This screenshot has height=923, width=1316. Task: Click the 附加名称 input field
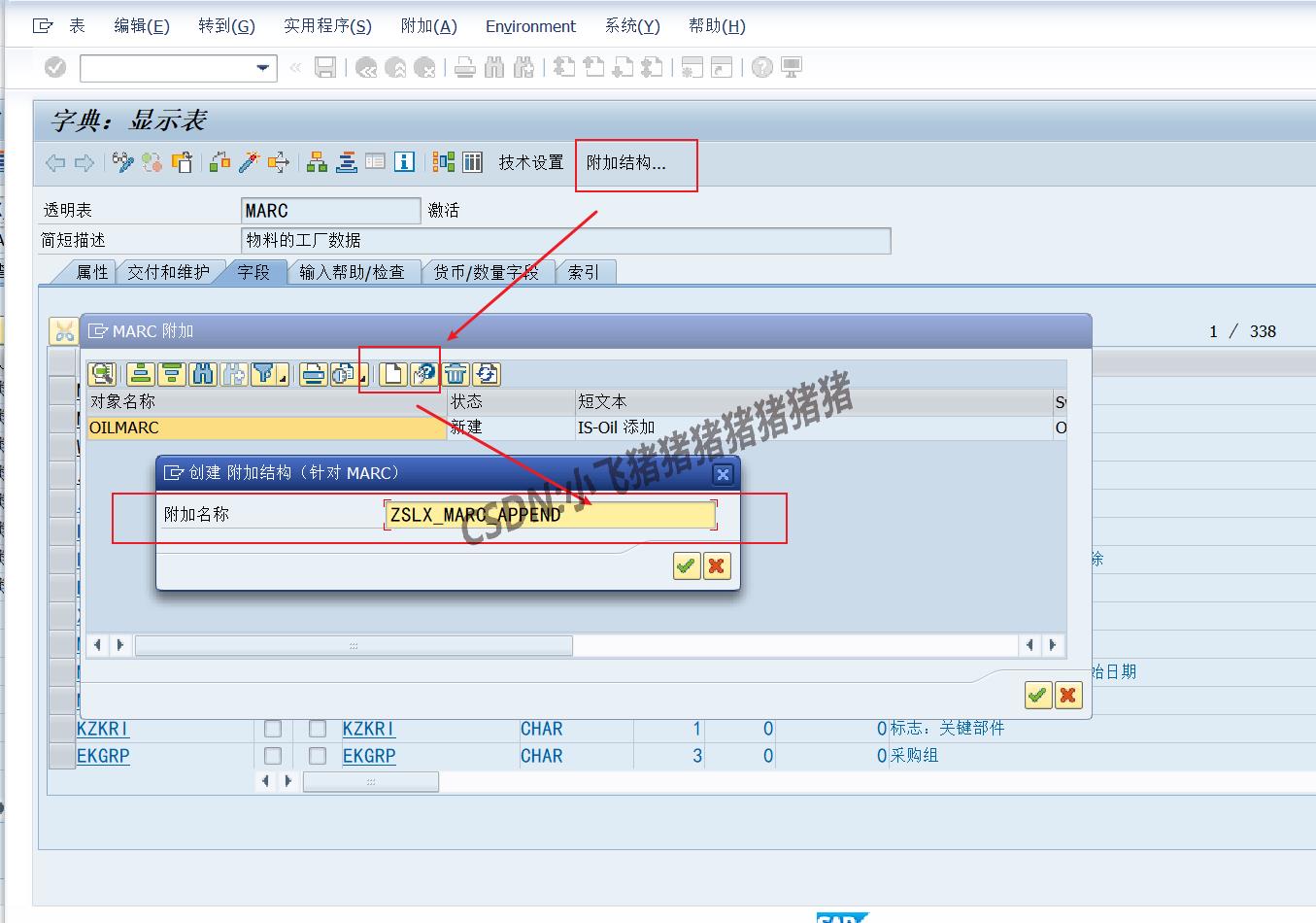coord(547,515)
